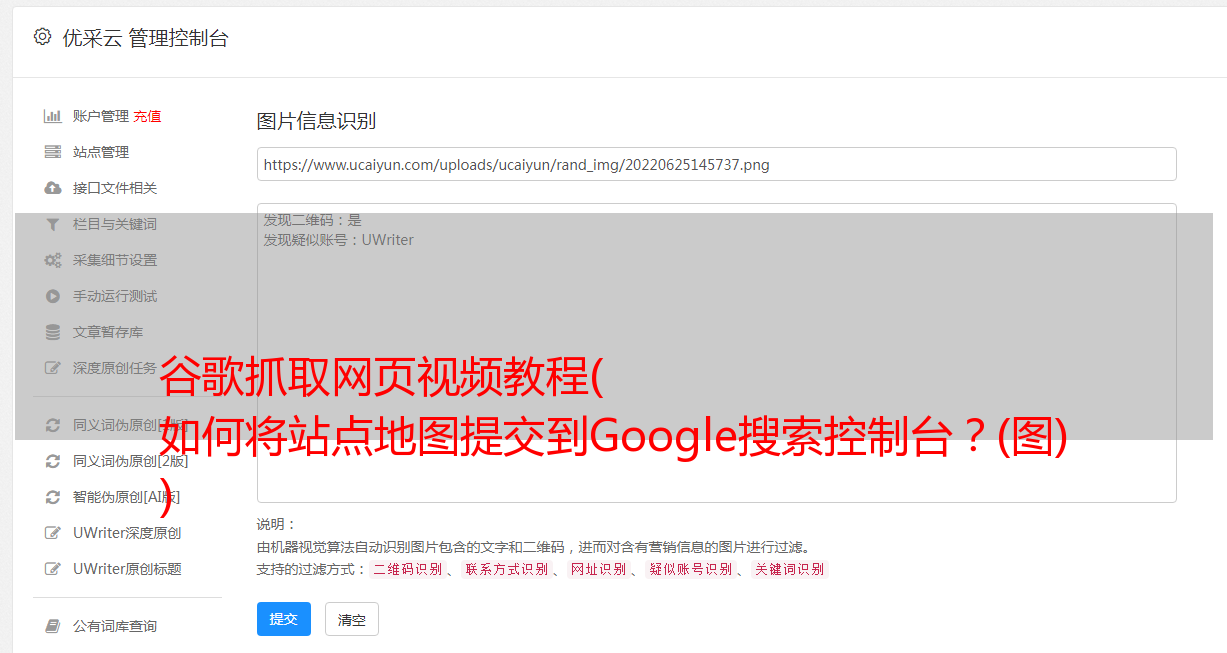Open 公有词库查询 in the sidebar
The image size is (1227, 653).
click(x=115, y=626)
